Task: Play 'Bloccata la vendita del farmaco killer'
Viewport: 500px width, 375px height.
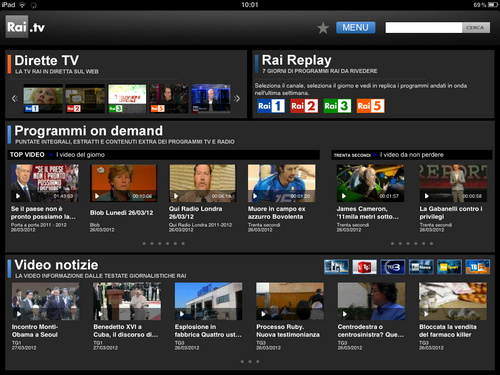Action: pos(453,301)
